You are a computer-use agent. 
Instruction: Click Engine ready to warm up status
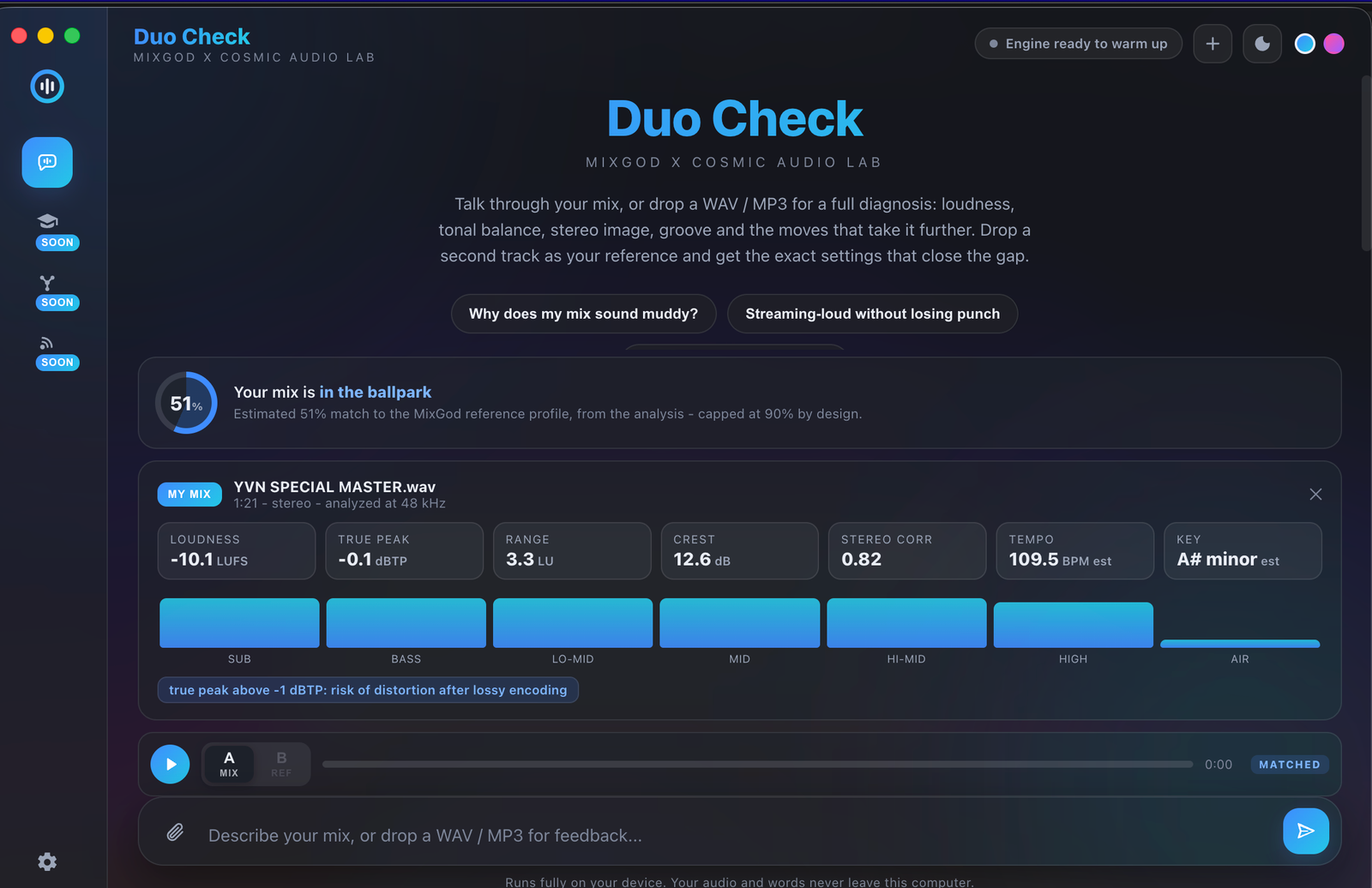[1078, 44]
